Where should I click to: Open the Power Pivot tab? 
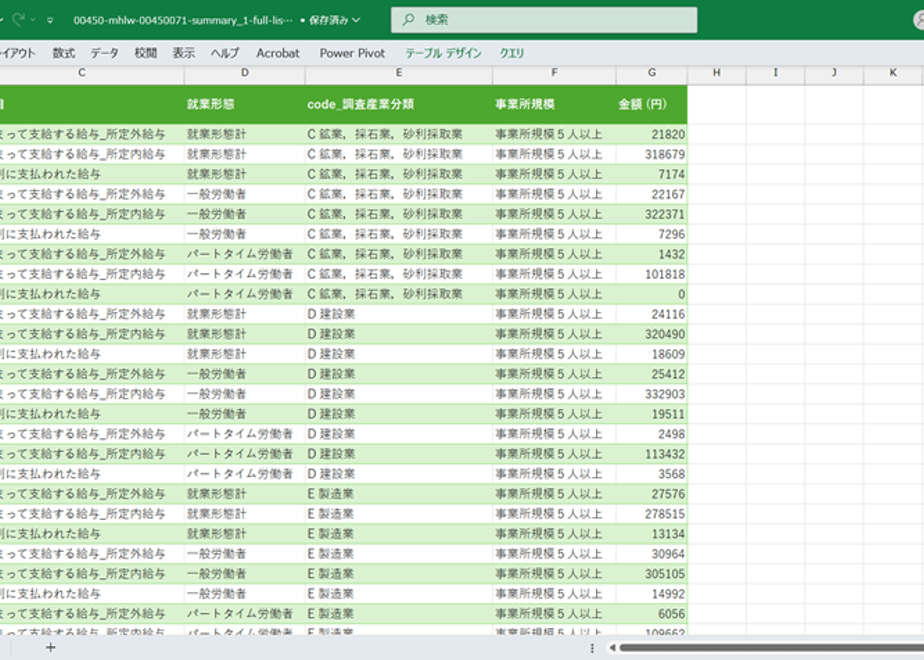(352, 53)
